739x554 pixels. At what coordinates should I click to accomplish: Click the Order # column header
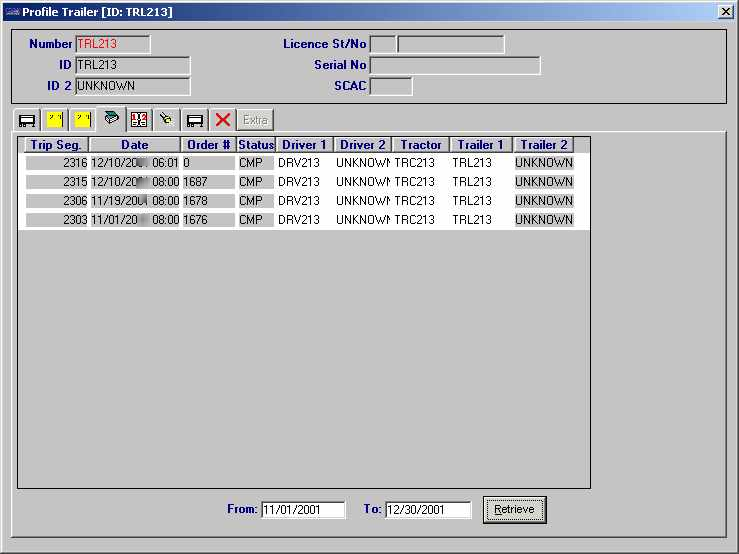pyautogui.click(x=208, y=145)
